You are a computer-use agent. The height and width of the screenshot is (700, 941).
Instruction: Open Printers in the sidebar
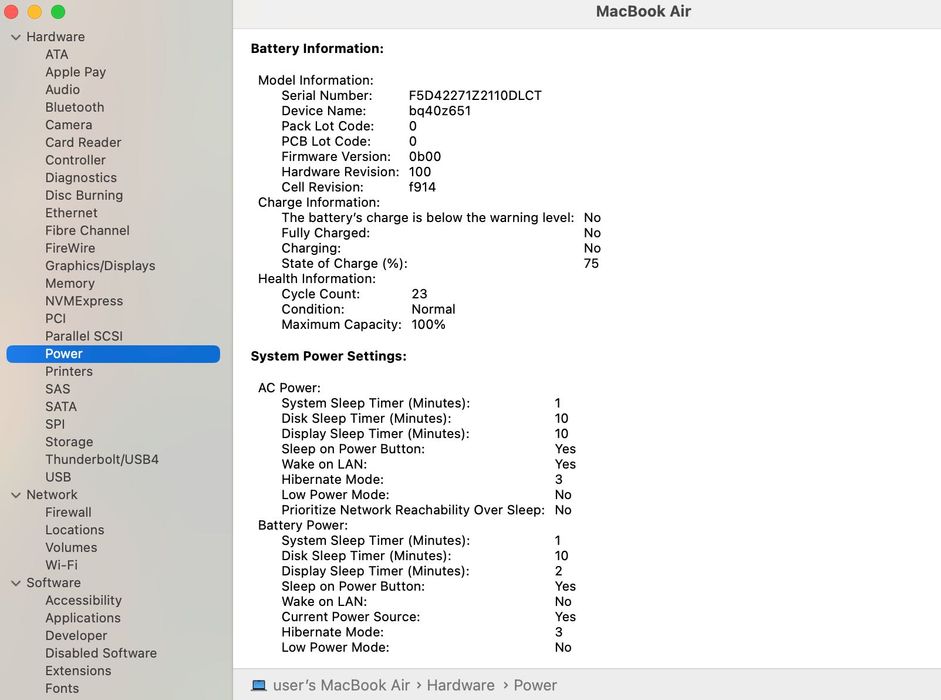[x=68, y=372]
